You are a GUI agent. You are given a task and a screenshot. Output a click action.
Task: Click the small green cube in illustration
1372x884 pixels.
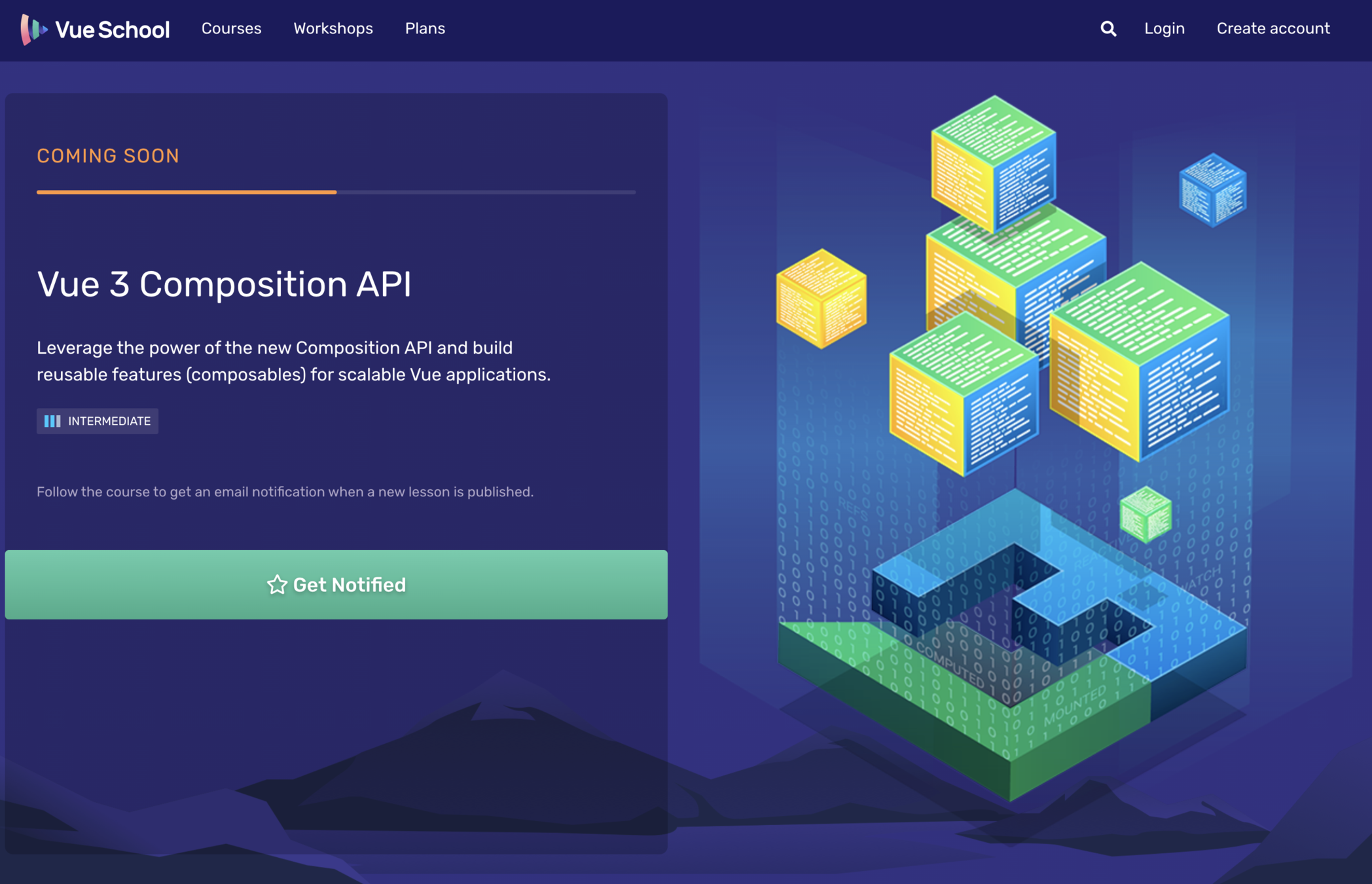(x=1146, y=514)
